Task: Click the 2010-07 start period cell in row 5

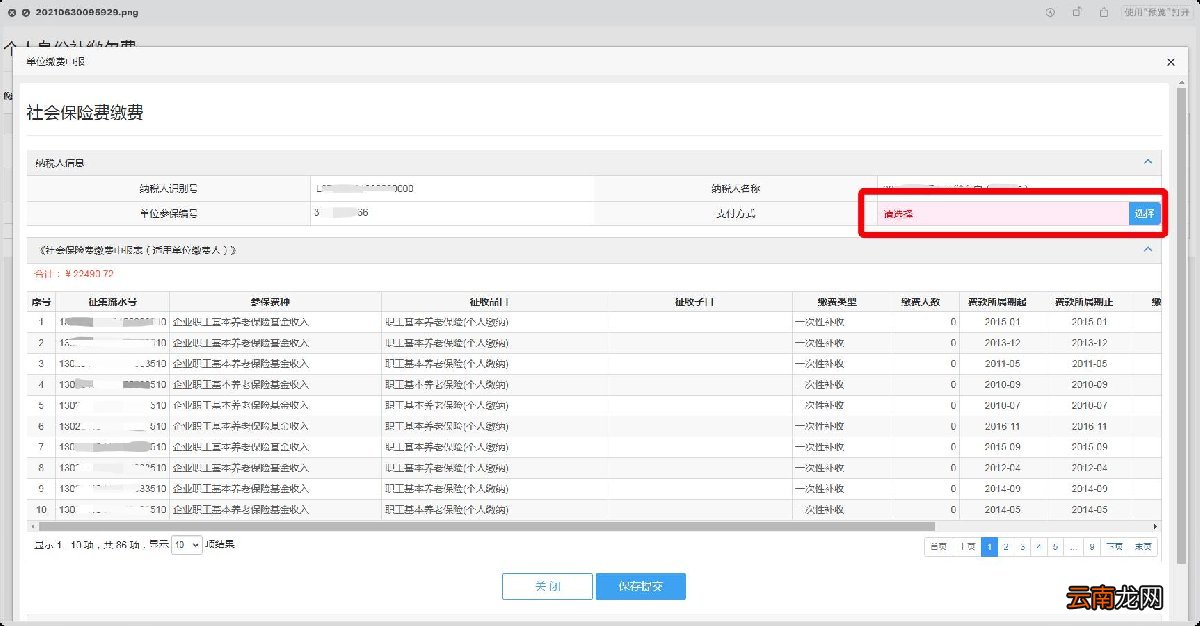Action: pyautogui.click(x=1001, y=405)
